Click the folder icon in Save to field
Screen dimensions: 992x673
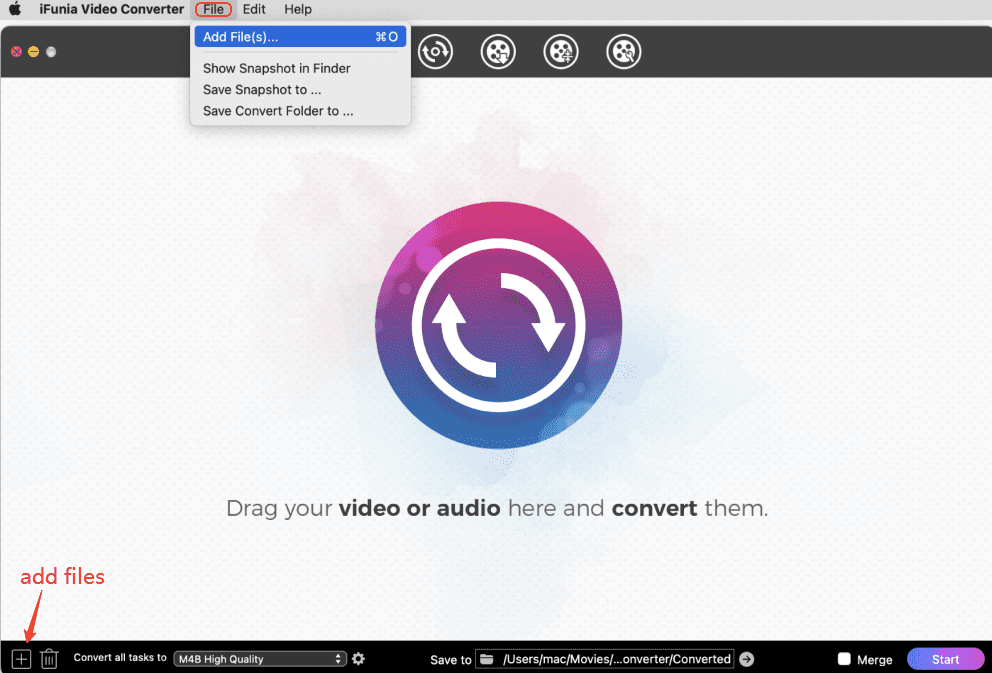click(487, 659)
